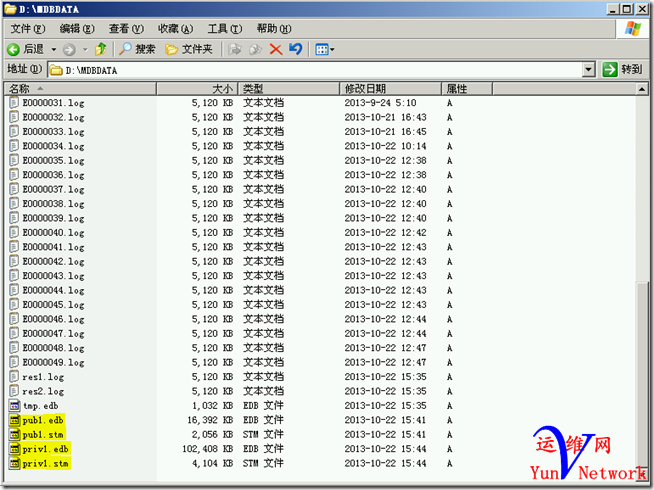Sort by the Size (大小) column header
Image resolution: width=654 pixels, height=490 pixels.
(x=197, y=88)
